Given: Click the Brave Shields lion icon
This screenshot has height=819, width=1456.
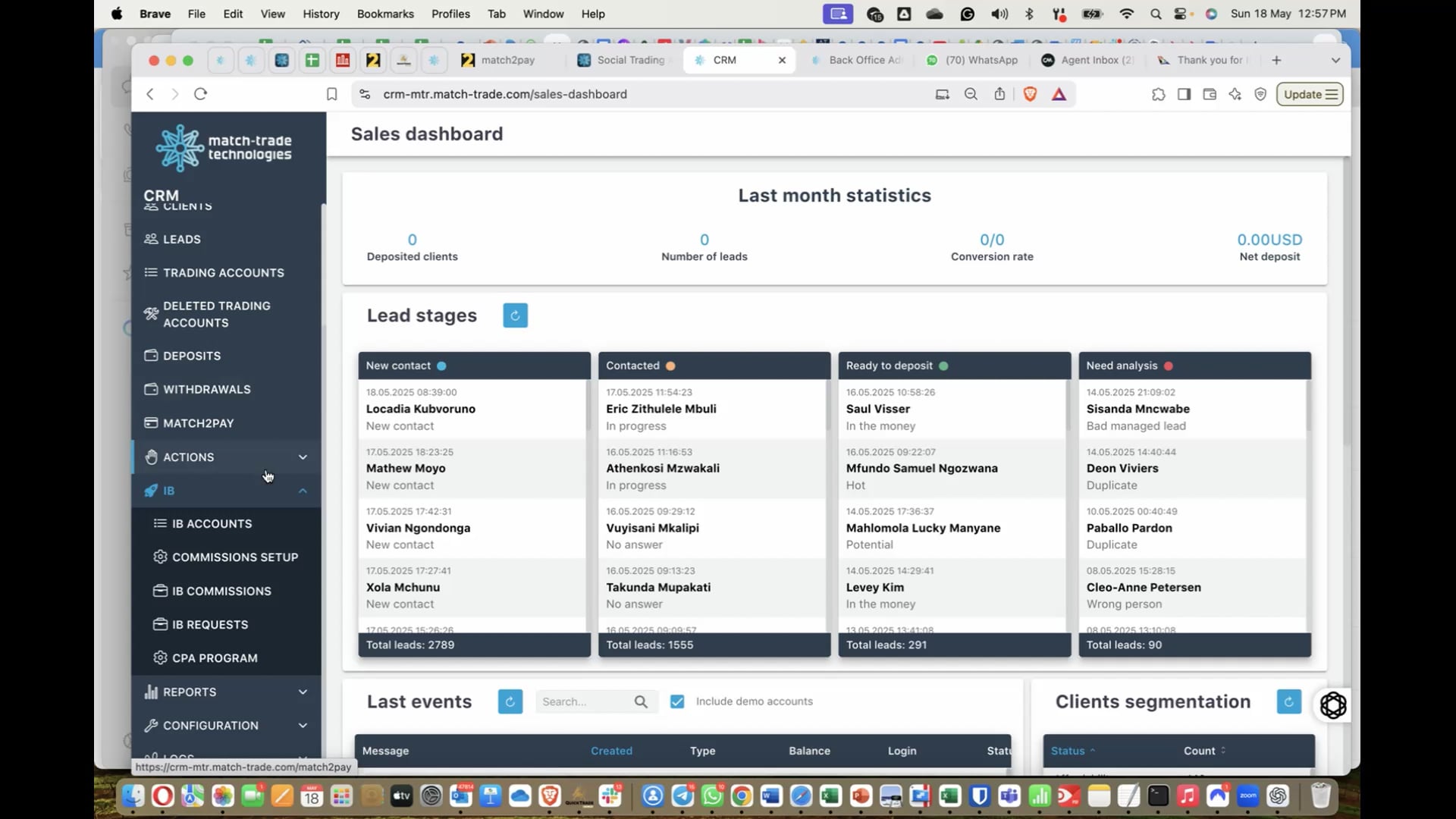Looking at the screenshot, I should [x=1030, y=94].
